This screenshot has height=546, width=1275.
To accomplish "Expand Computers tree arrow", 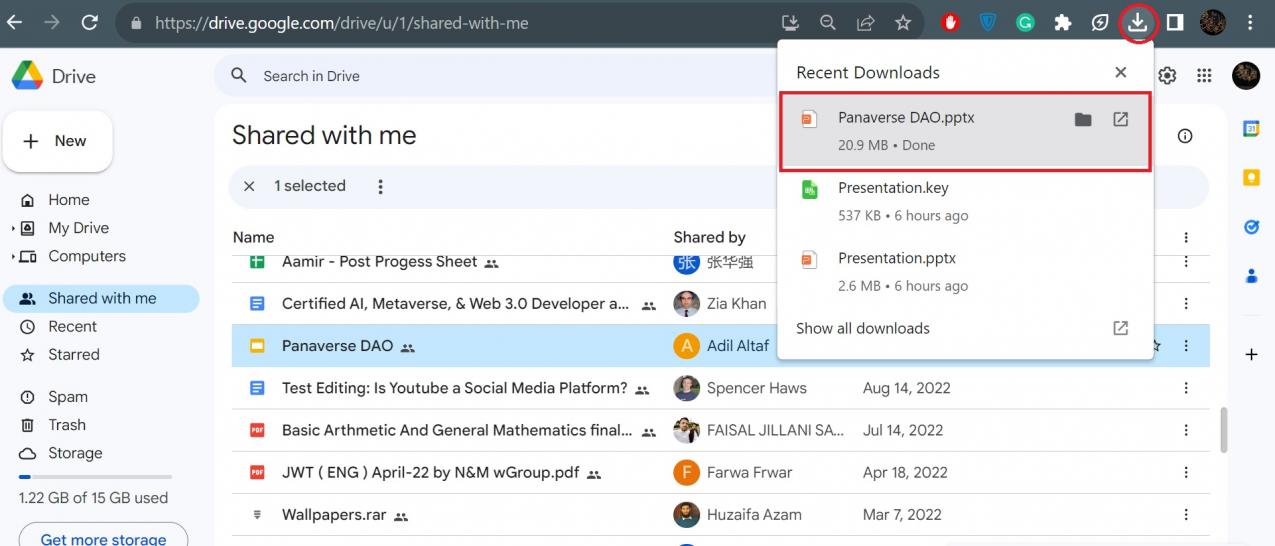I will tap(13, 256).
